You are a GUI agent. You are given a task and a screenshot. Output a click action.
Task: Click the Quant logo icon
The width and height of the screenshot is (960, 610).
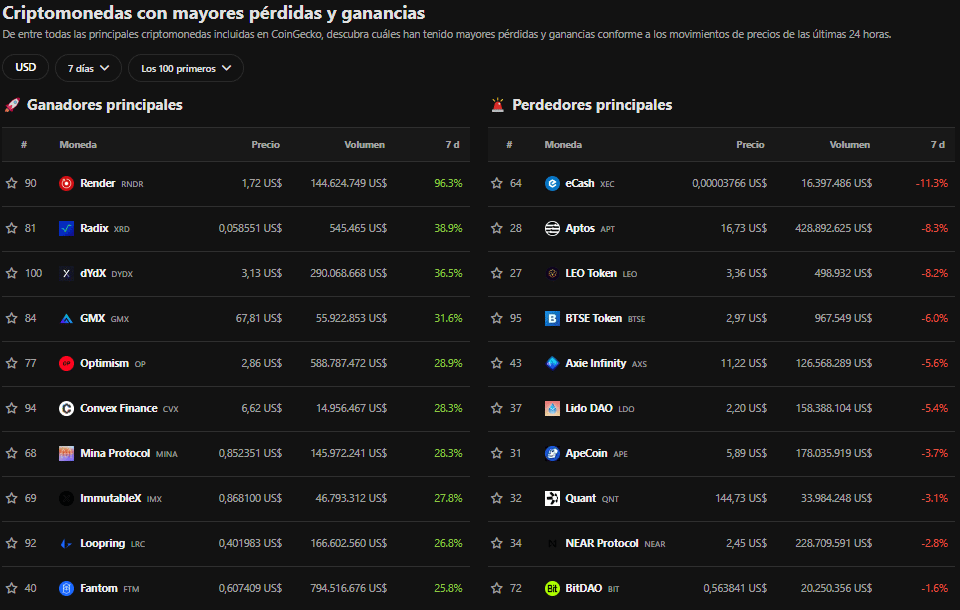click(552, 499)
